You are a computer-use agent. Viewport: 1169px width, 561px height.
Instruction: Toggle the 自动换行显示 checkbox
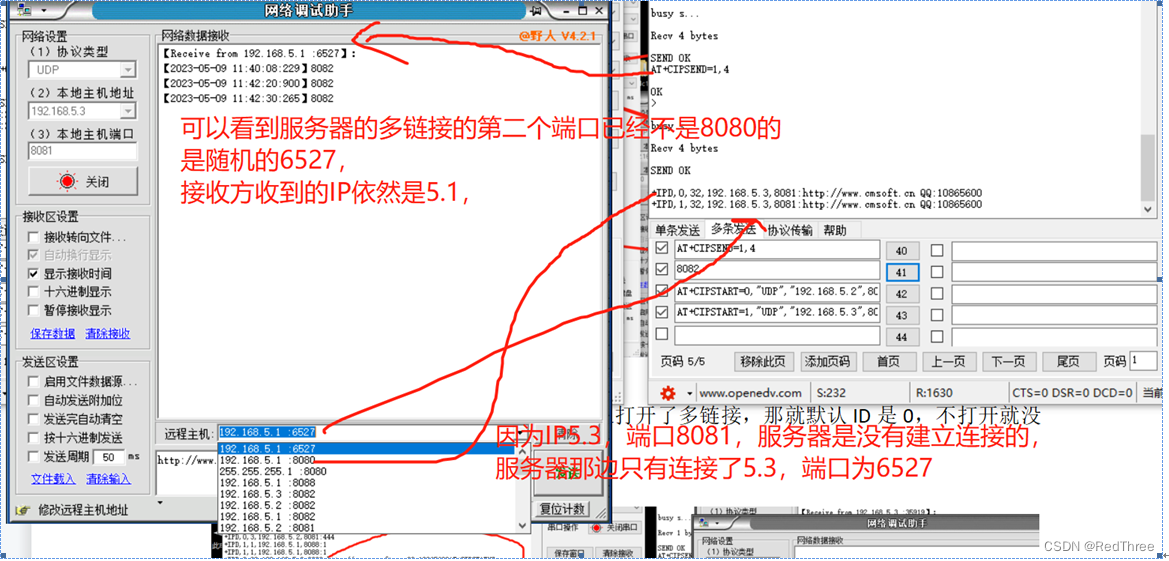[34, 255]
